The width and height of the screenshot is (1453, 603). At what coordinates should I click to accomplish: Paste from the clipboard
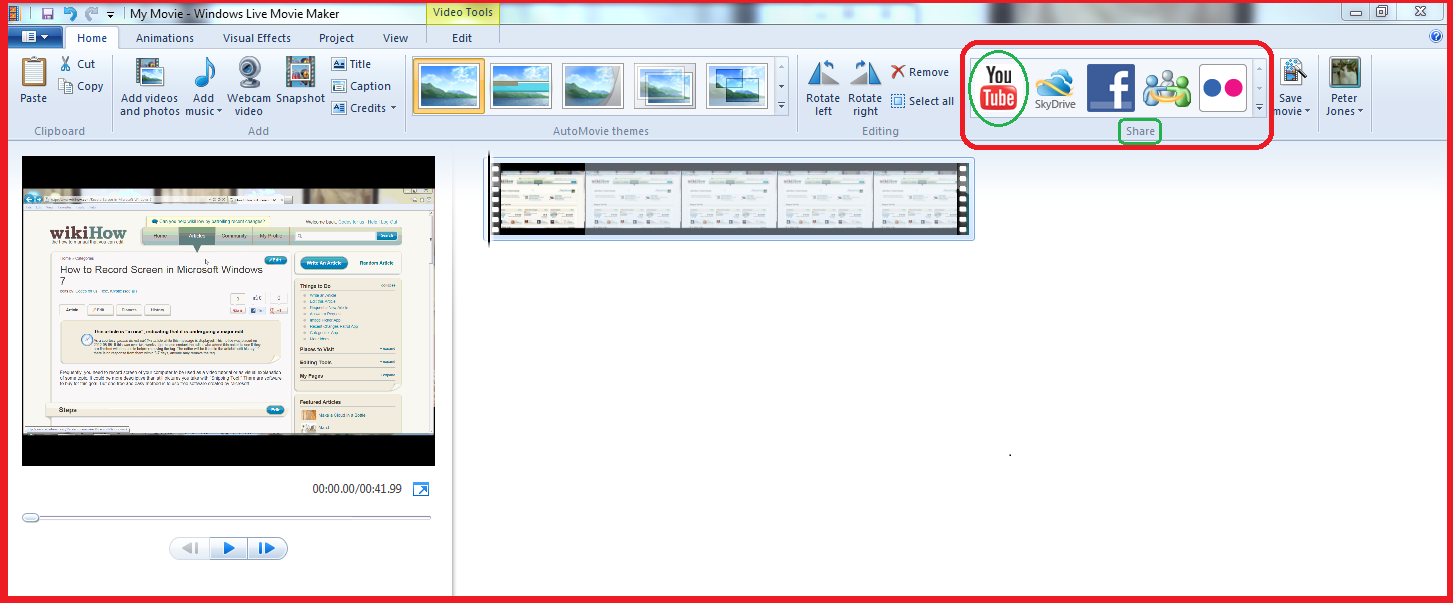(33, 80)
